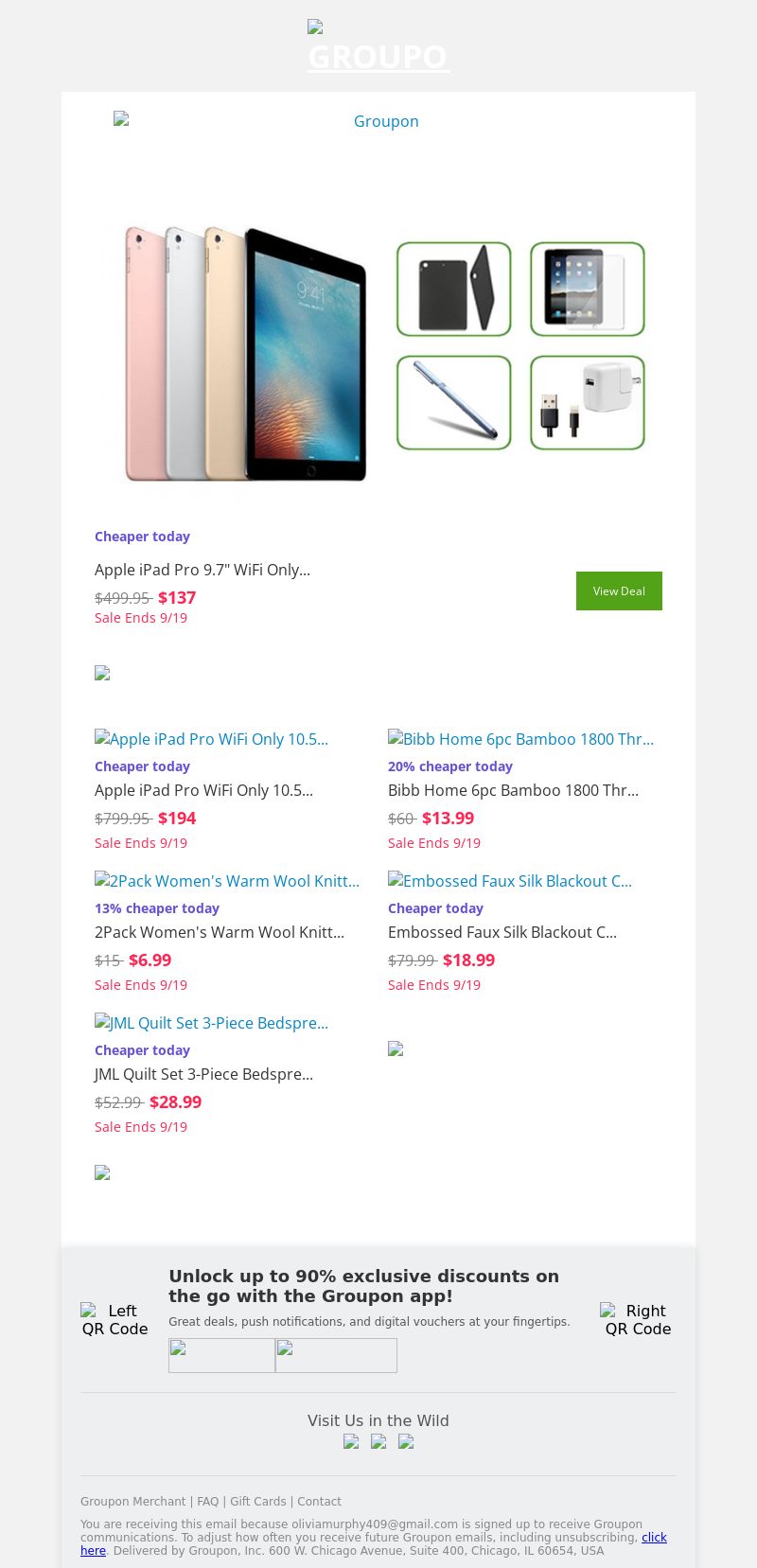Click the first app store download badge

coord(221,1355)
